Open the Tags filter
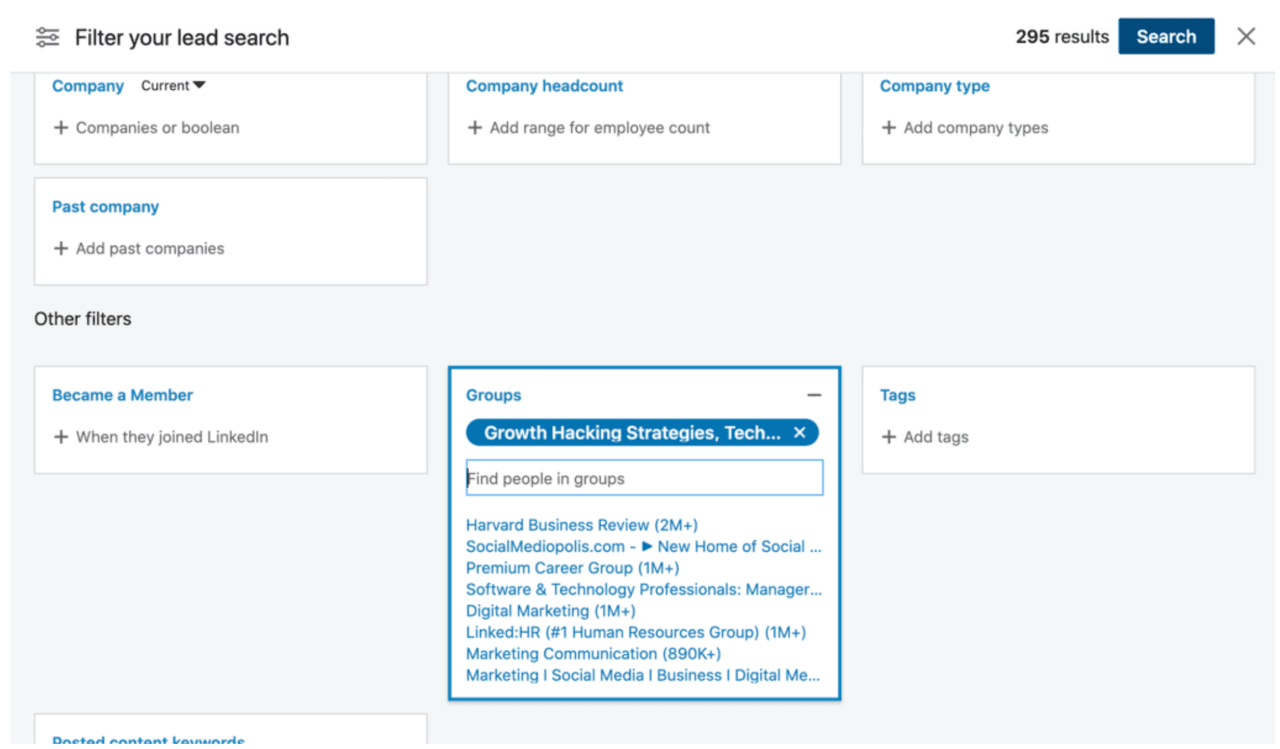The image size is (1280, 749). tap(897, 395)
